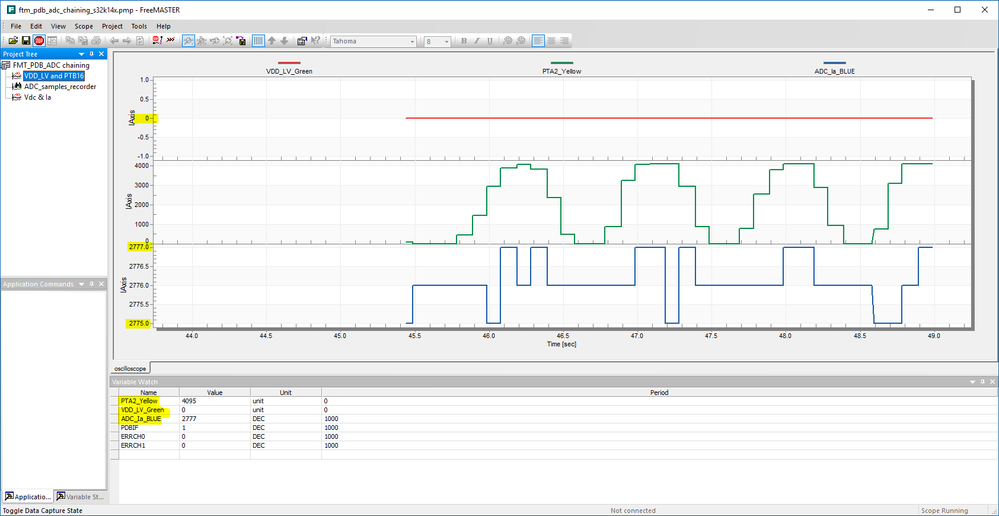This screenshot has height=516, width=999.
Task: Select the Vdc & Ia scope item
Action: (38, 97)
